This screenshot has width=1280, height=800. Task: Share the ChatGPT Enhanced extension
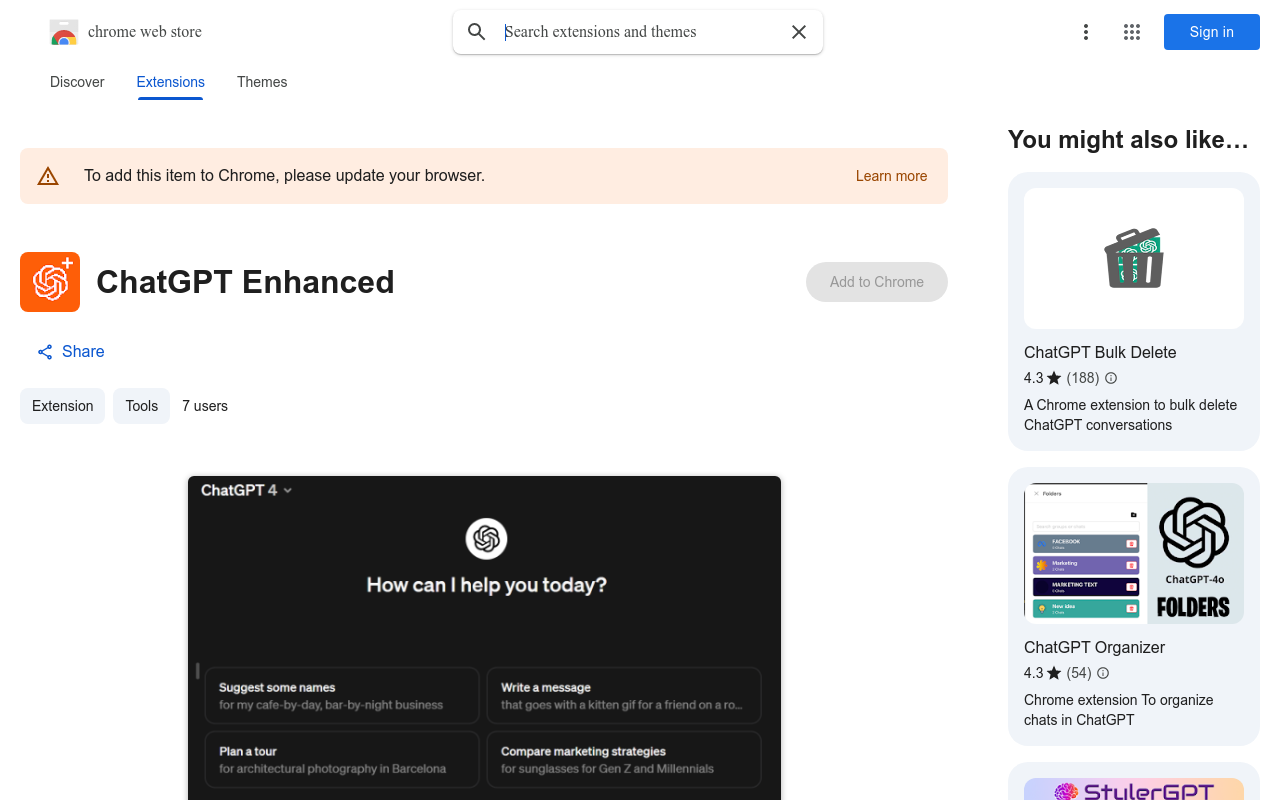click(71, 351)
